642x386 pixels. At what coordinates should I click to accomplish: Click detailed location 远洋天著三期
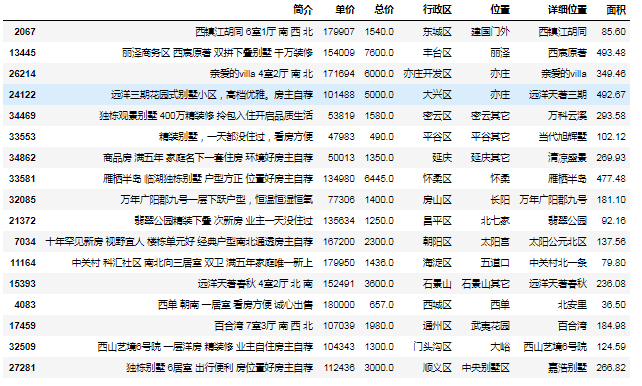pos(558,95)
